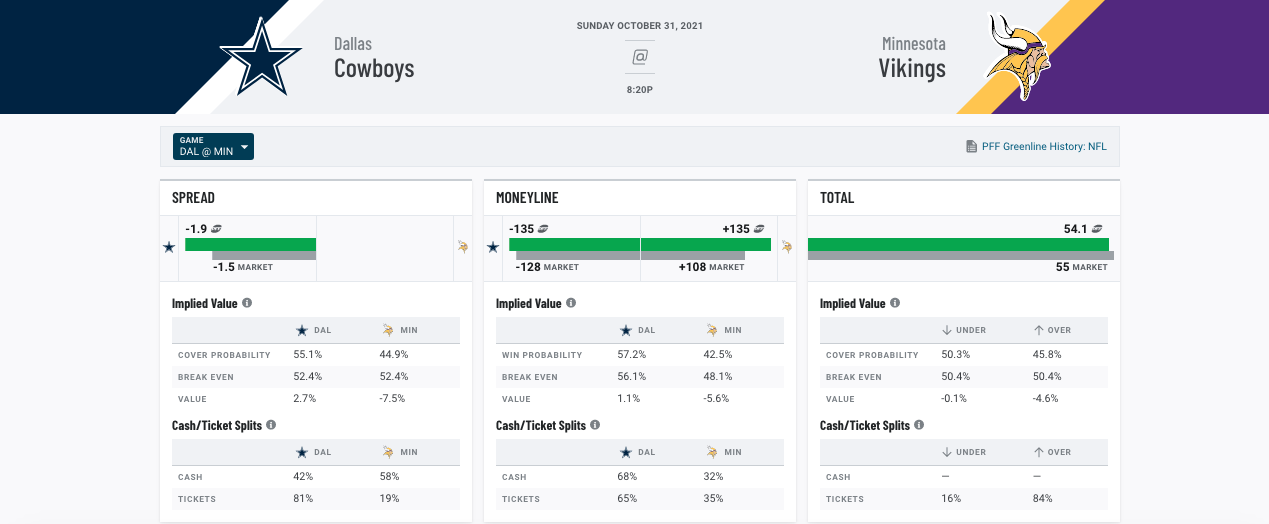Click the green +135 Vikings moneyline bar
Screen dimensions: 1269x524
[706, 244]
